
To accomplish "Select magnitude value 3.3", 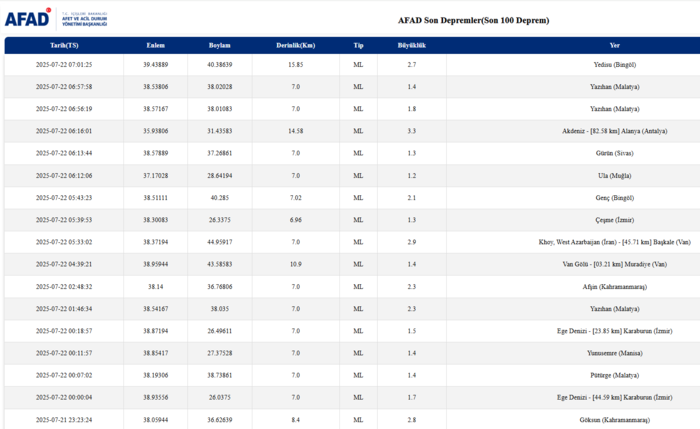I will [x=412, y=131].
